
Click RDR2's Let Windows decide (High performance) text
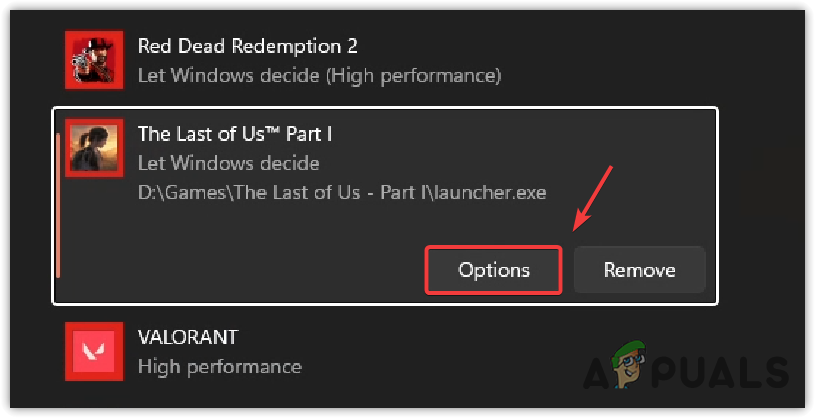(318, 75)
